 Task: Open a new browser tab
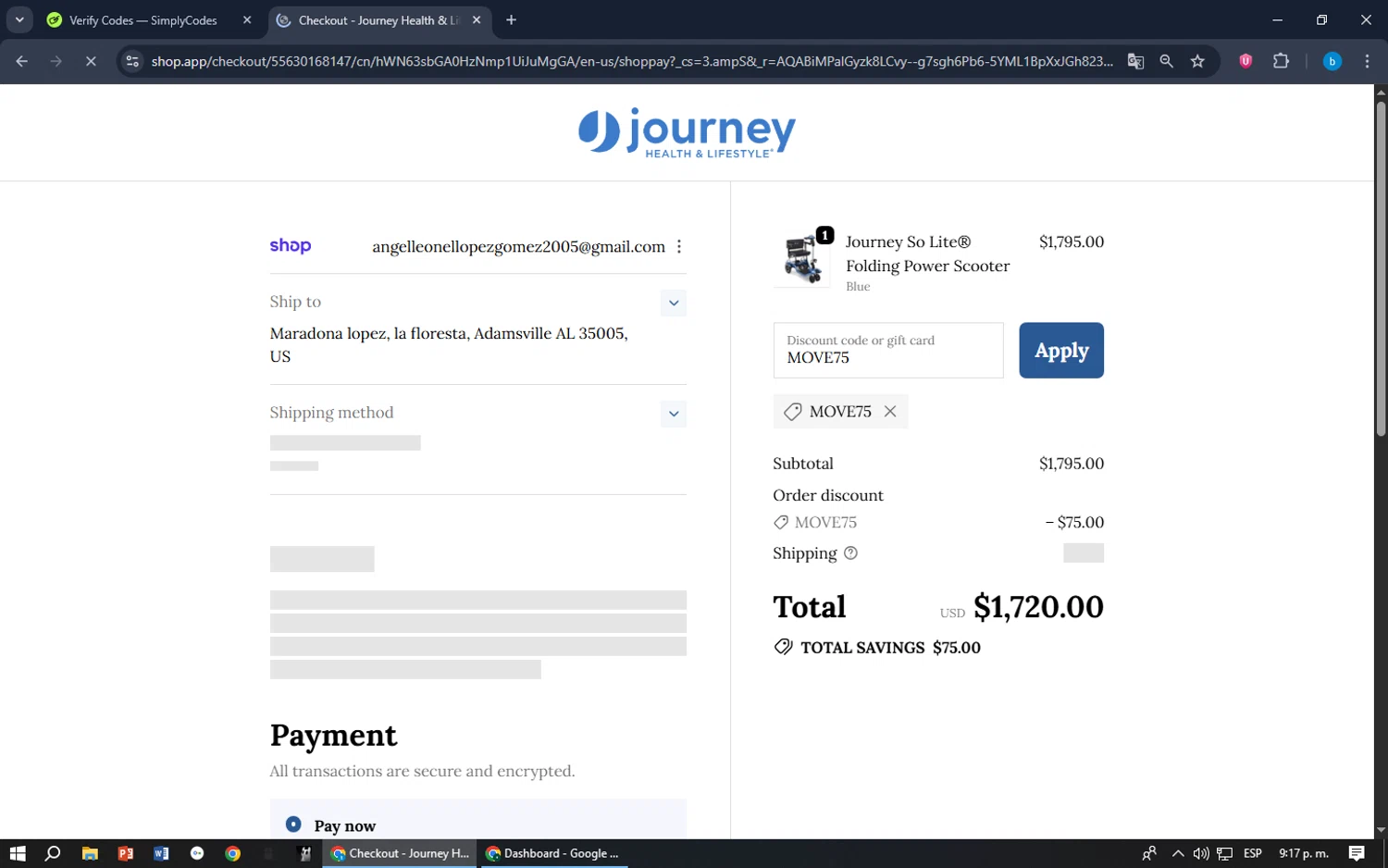point(511,20)
